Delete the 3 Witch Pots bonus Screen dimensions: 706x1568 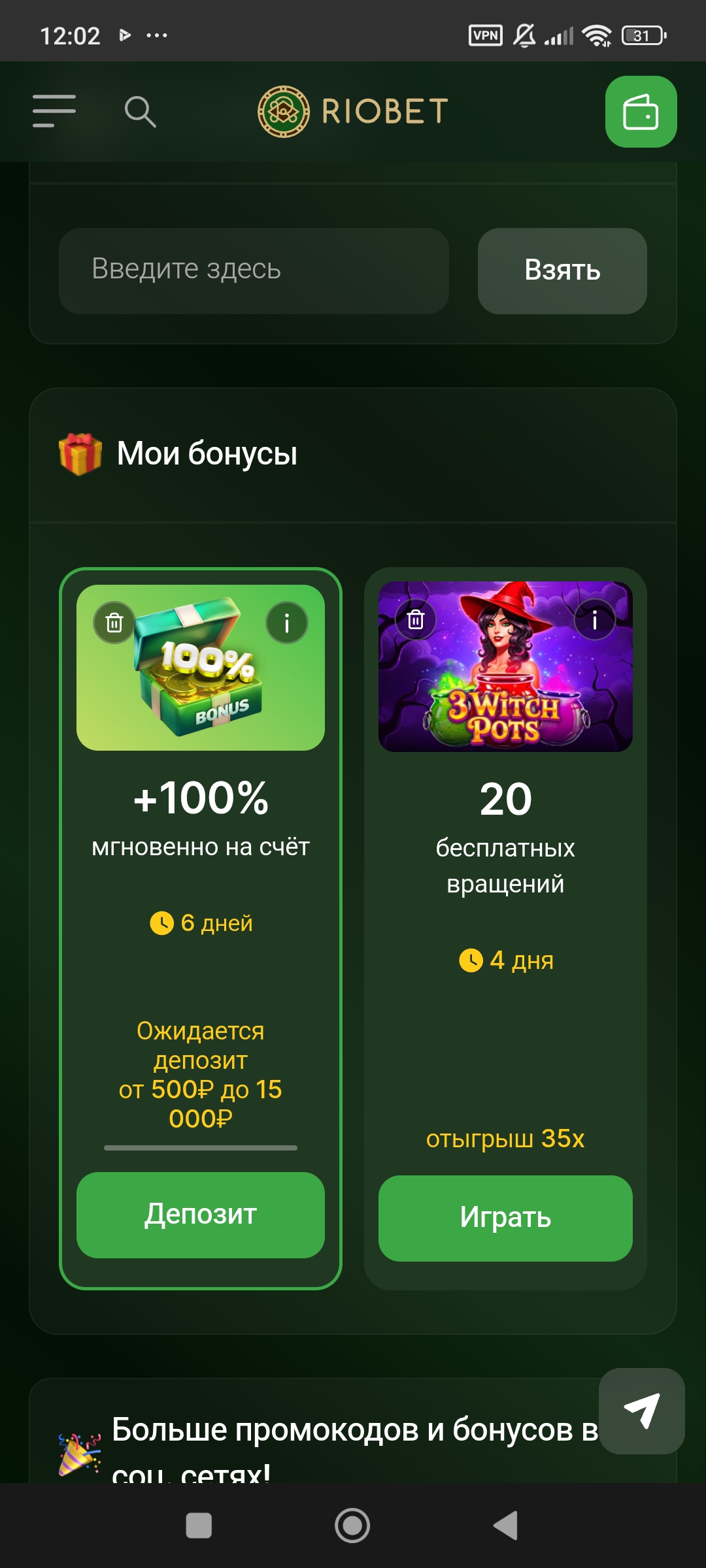coord(416,619)
